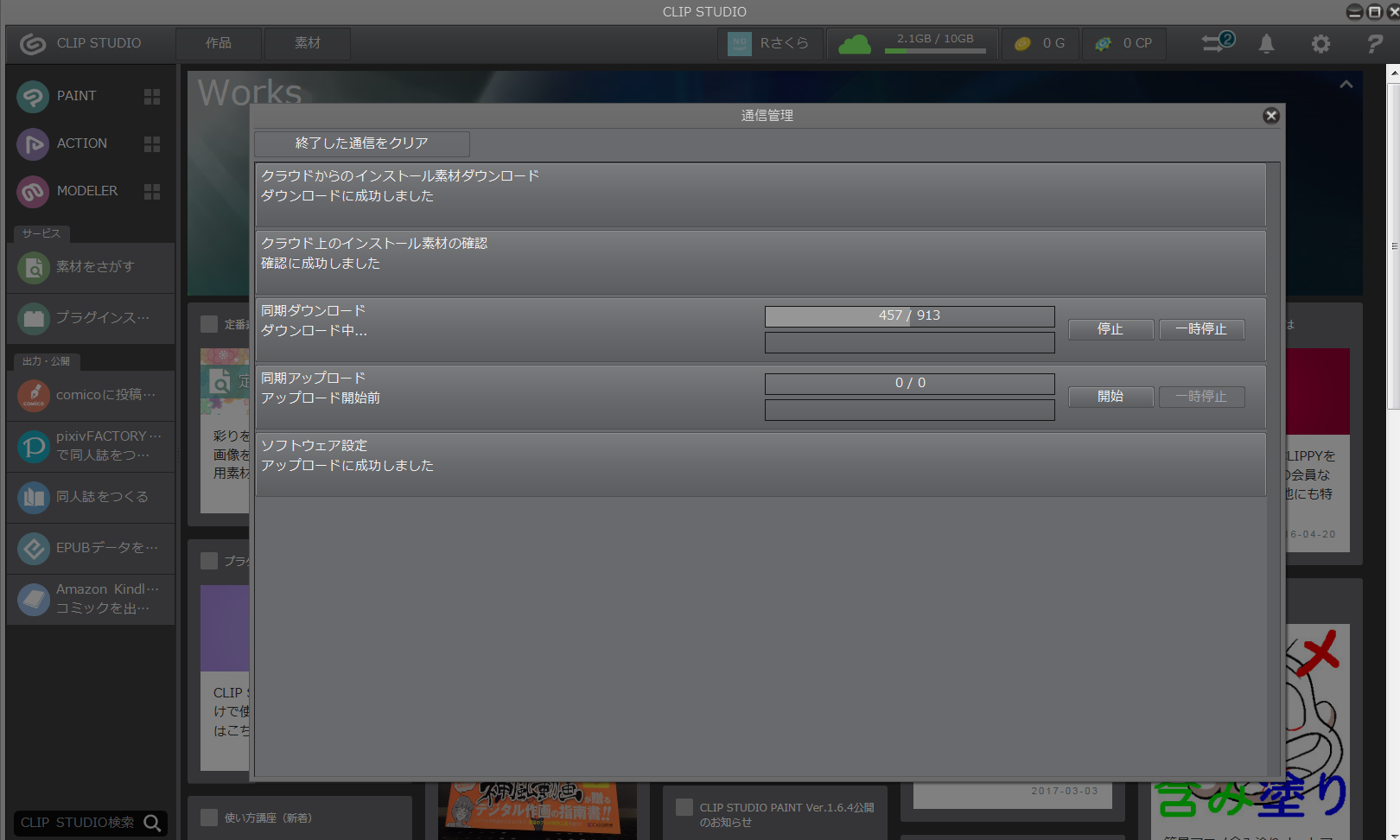
Task: Toggle the 定番 section checkbox
Action: point(209,324)
